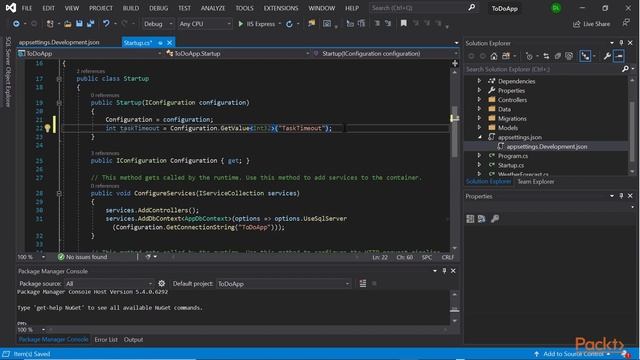Toggle Show All Files in Solution Explorer
Image resolution: width=640 pixels, height=360 pixels.
569,56
